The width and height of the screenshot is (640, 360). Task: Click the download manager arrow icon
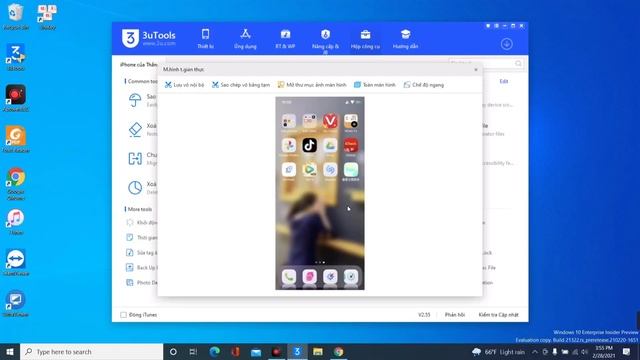(507, 44)
